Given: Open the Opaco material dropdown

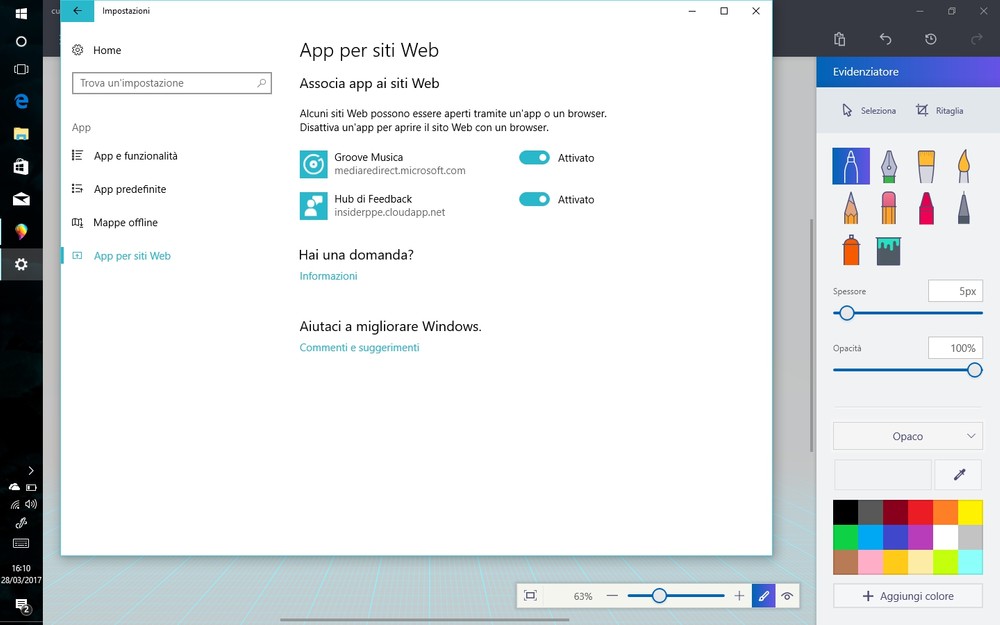Looking at the screenshot, I should click(908, 436).
